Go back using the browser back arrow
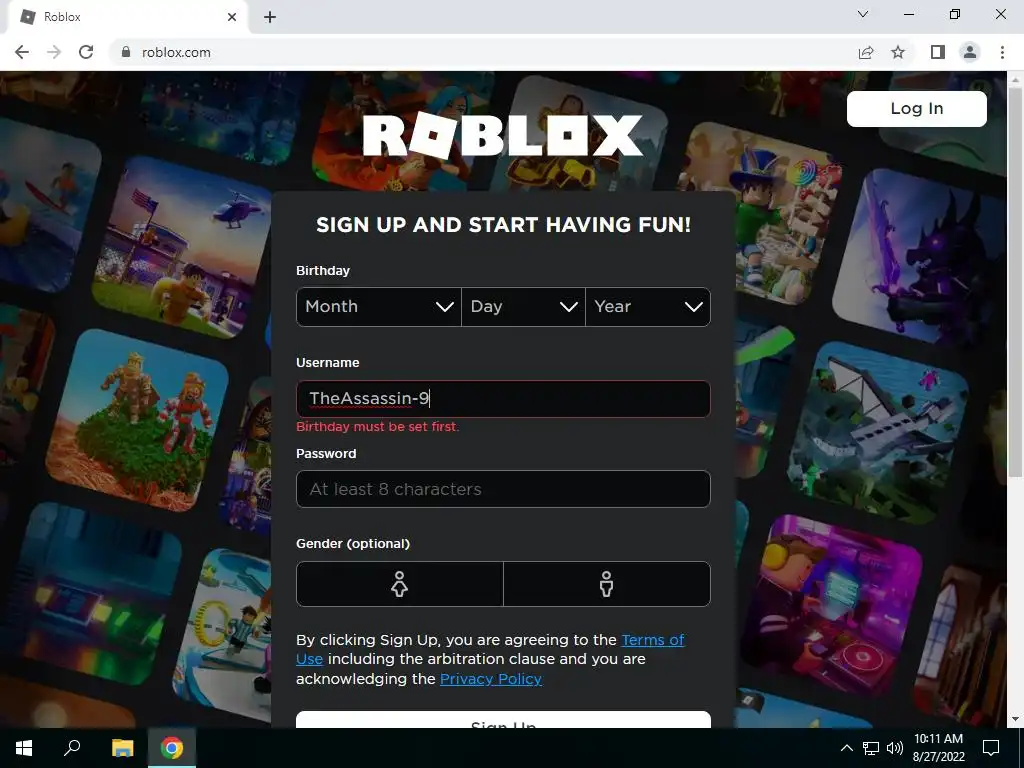This screenshot has height=768, width=1024. pyautogui.click(x=22, y=52)
